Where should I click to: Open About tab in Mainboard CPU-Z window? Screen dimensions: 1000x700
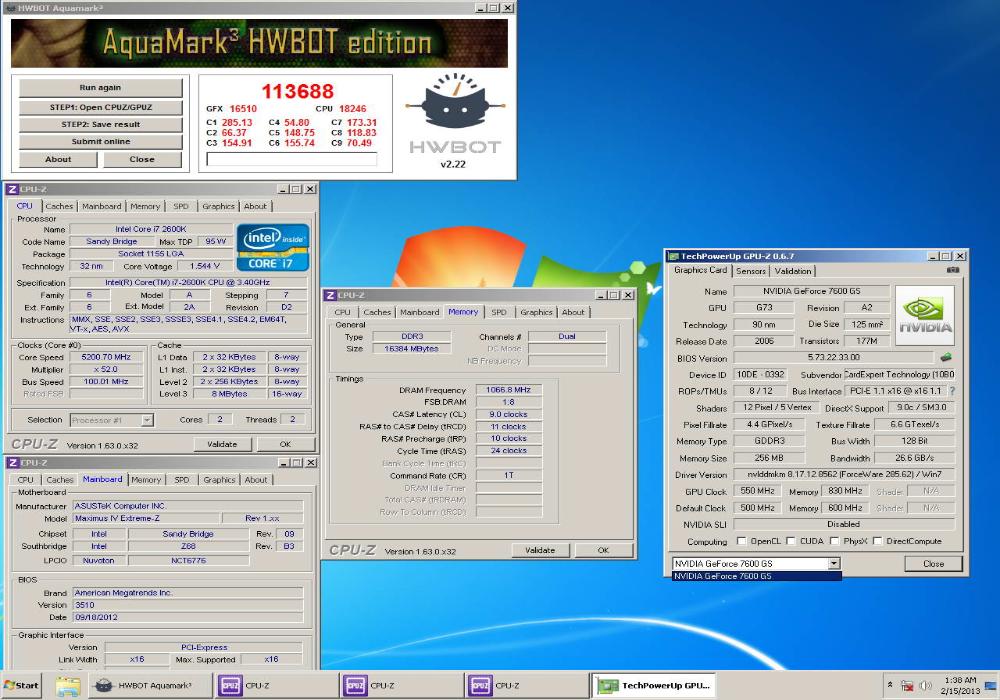coord(256,480)
